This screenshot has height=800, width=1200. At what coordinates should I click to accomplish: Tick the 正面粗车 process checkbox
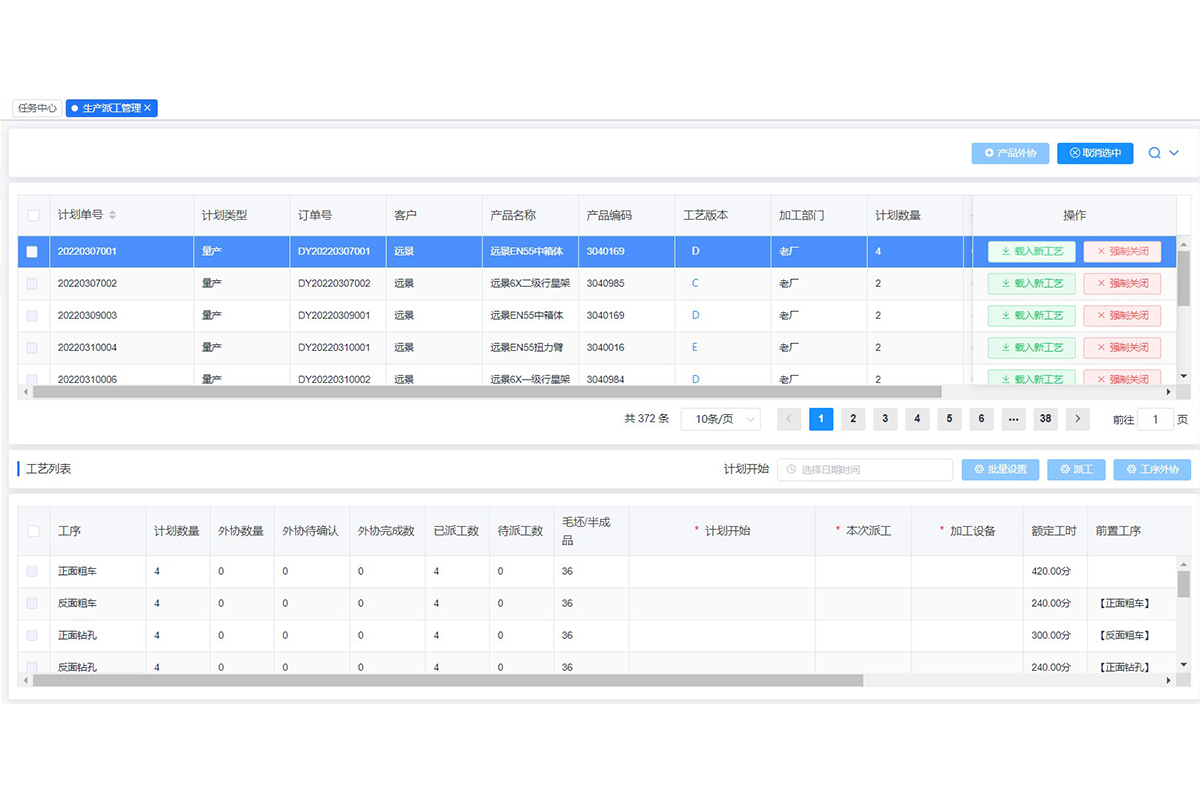click(33, 572)
